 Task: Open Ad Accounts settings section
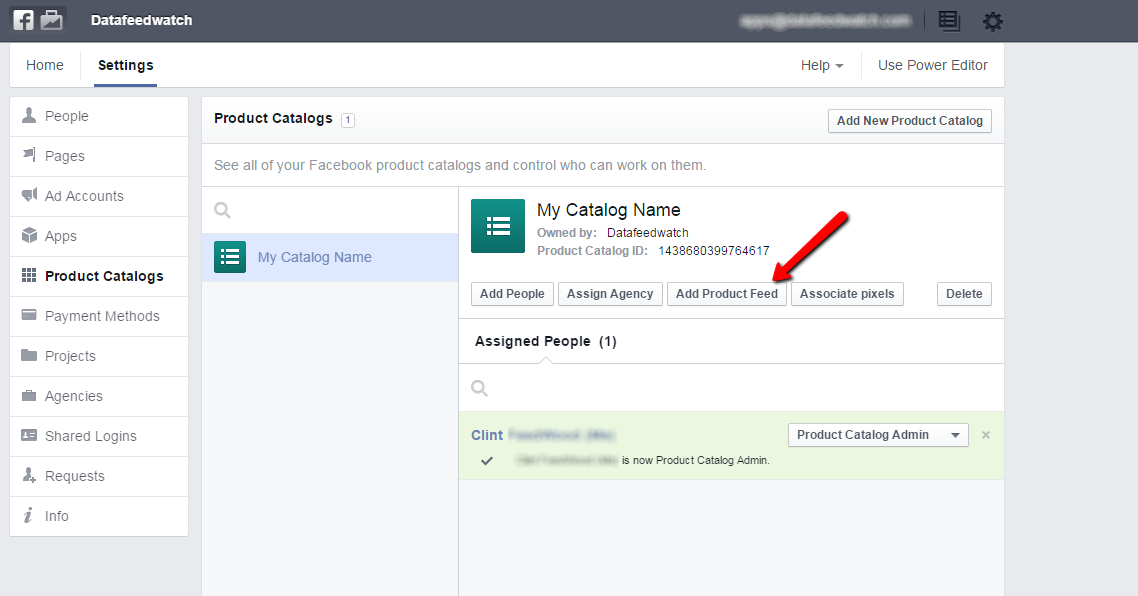(x=99, y=196)
